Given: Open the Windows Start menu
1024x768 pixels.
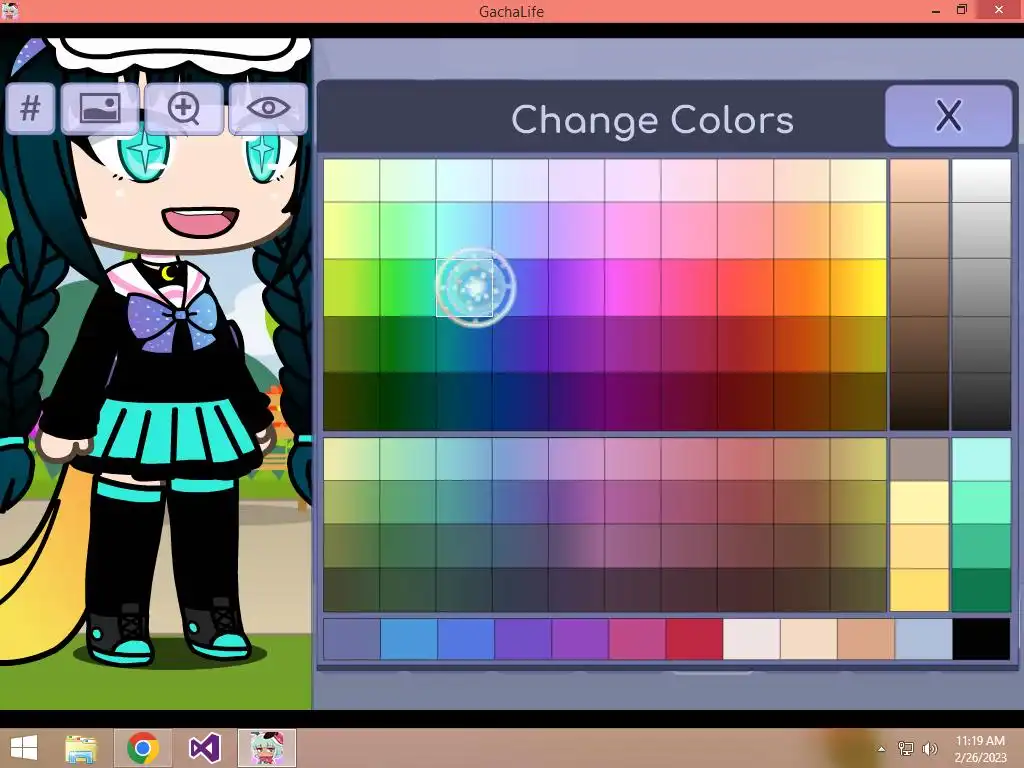Looking at the screenshot, I should pyautogui.click(x=24, y=748).
